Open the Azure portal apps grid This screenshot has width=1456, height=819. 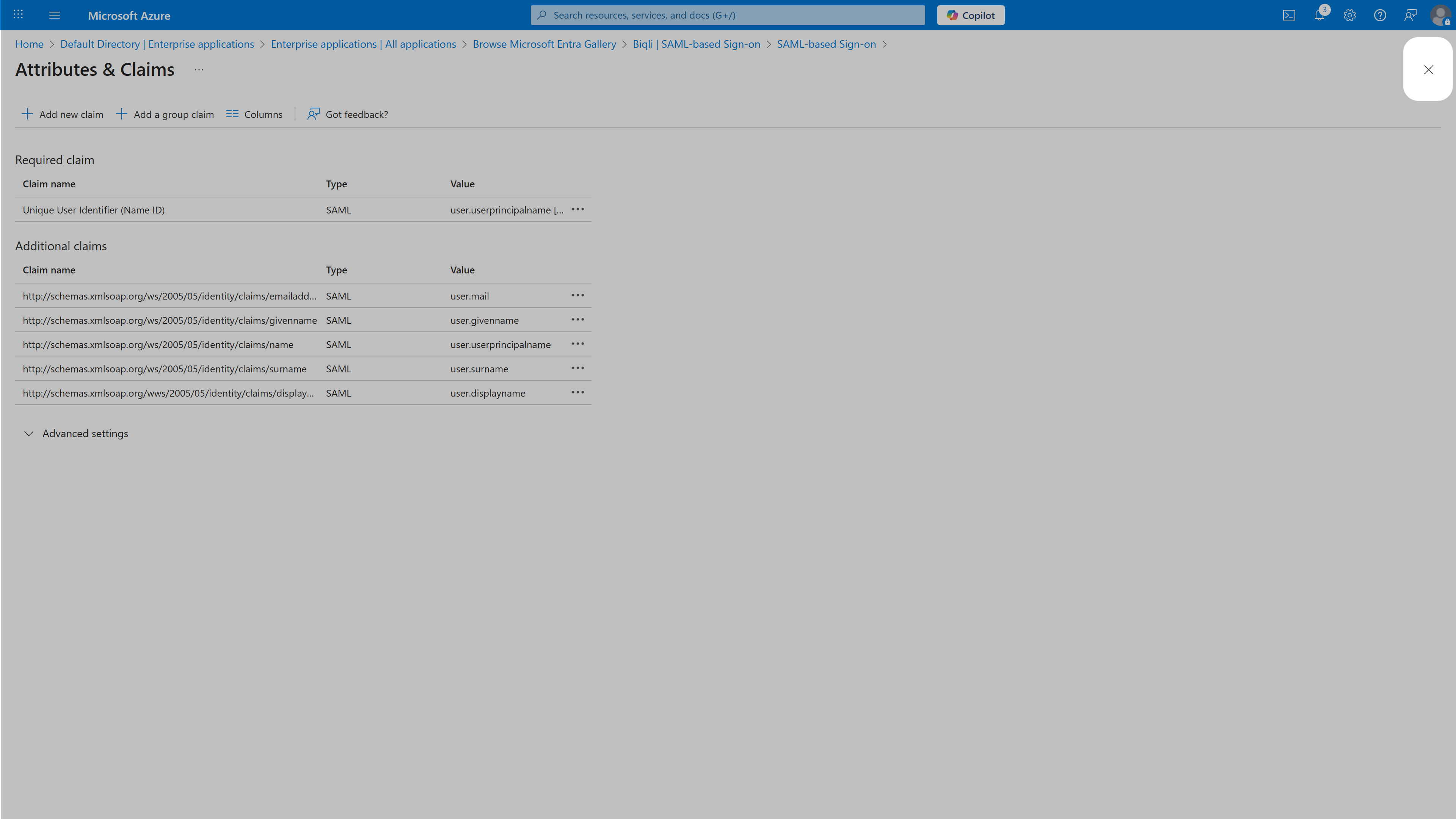(18, 15)
